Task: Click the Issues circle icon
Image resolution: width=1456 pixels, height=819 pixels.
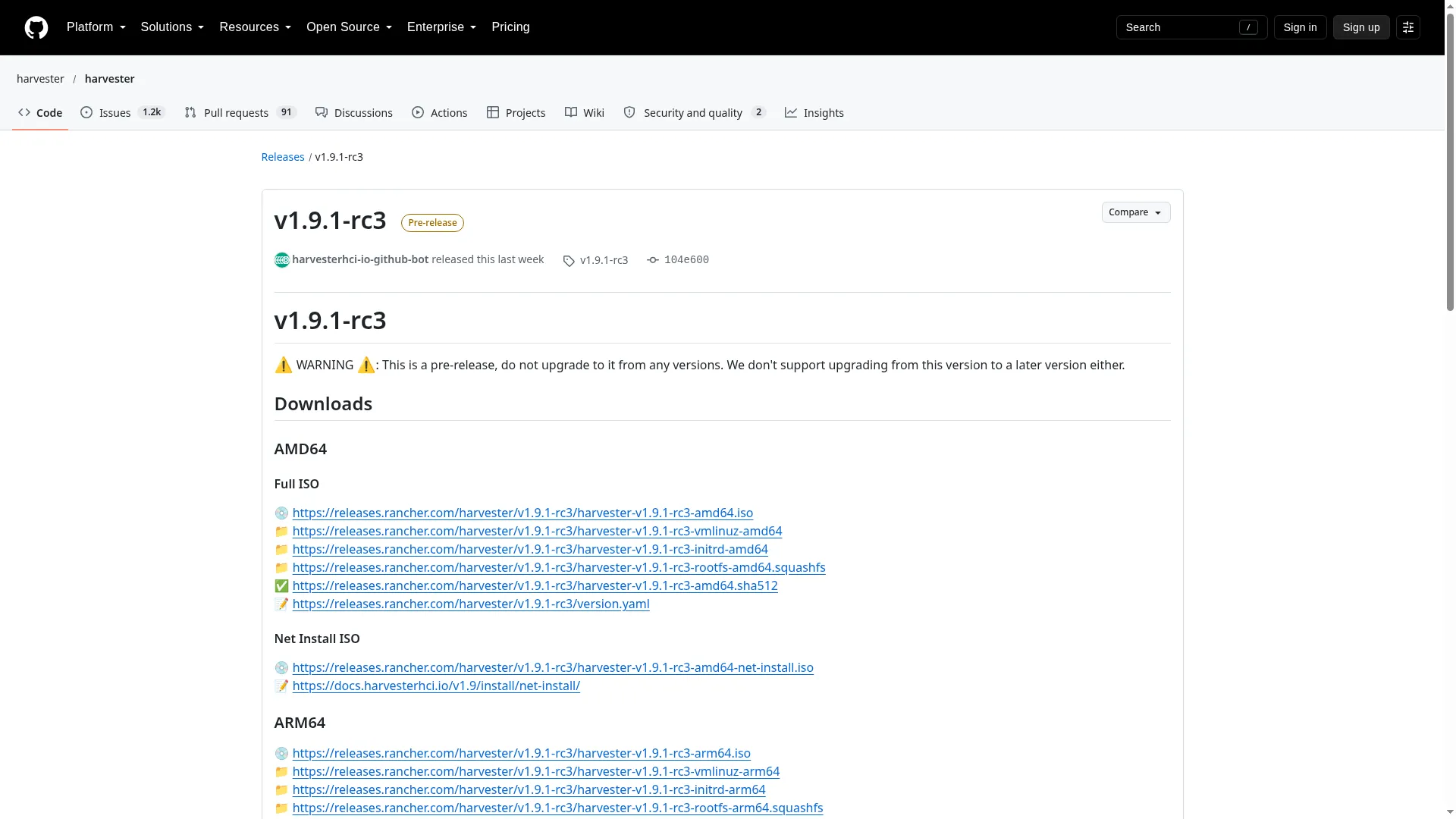Action: (x=86, y=112)
